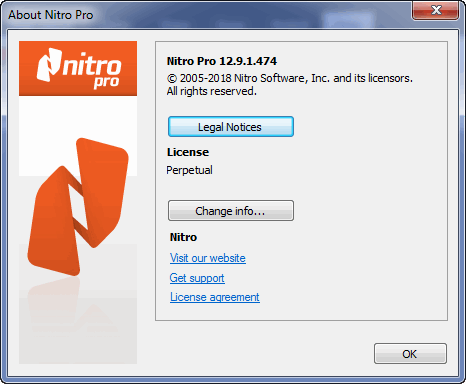
Task: Click the Change info... button
Action: 231,211
